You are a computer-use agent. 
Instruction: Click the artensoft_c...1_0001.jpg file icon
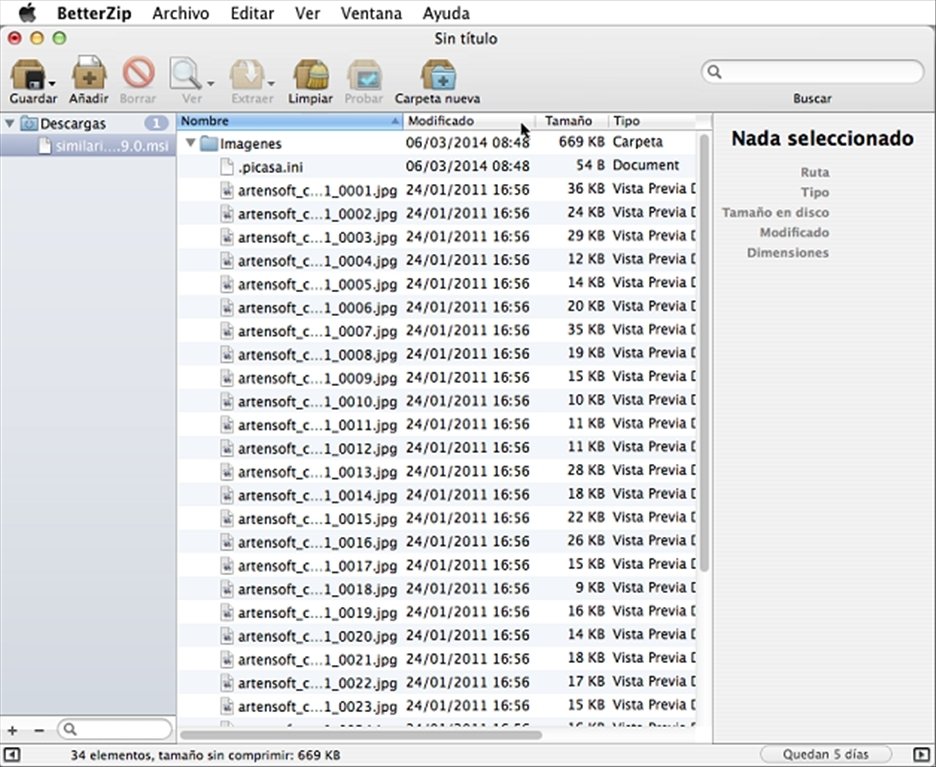pyautogui.click(x=227, y=190)
